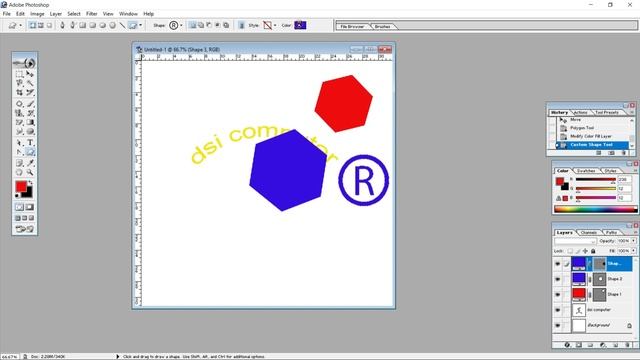Select the Eraser tool
640x360 pixels.
(x=19, y=122)
